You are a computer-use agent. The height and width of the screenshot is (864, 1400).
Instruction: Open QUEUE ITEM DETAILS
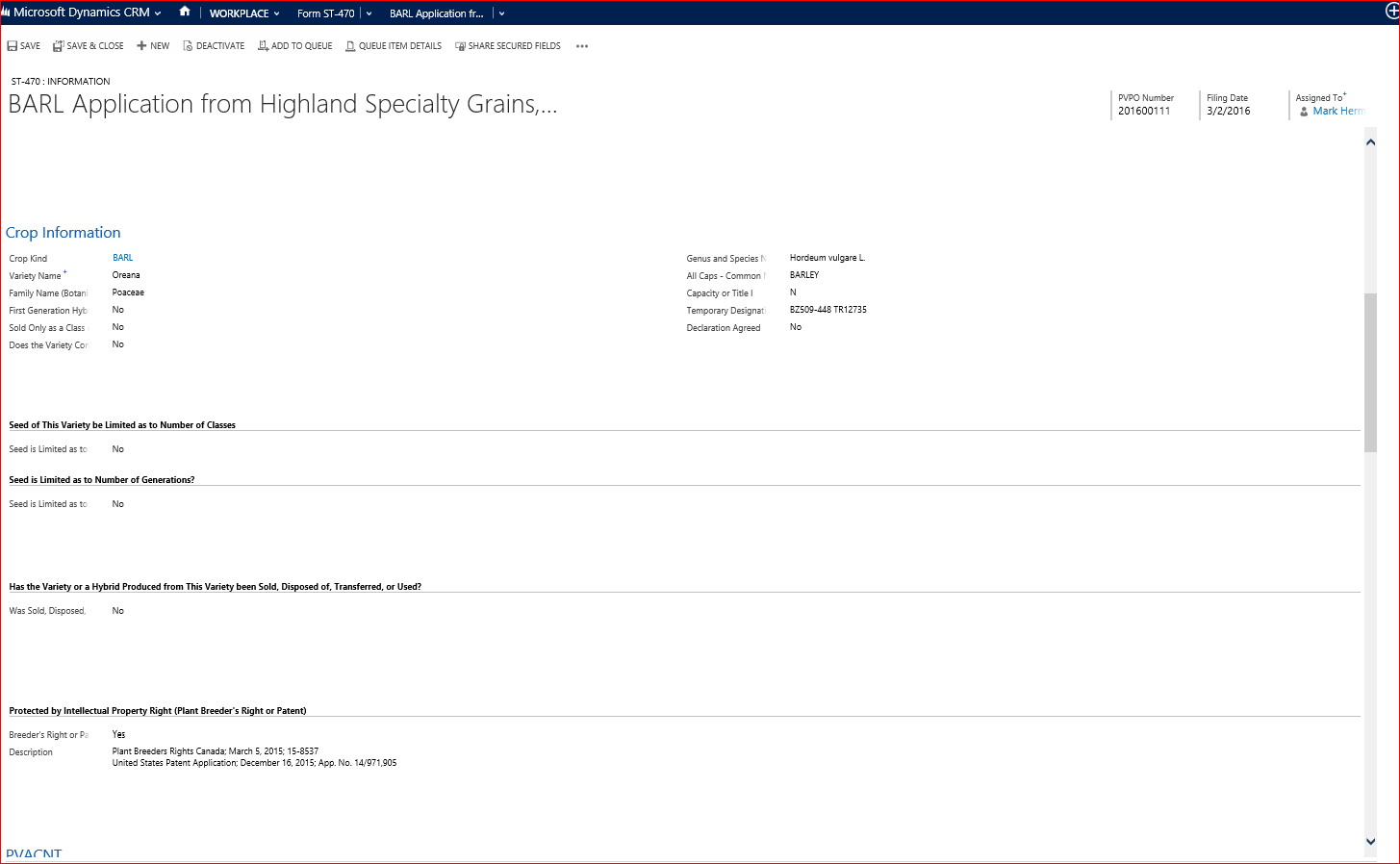[x=394, y=46]
